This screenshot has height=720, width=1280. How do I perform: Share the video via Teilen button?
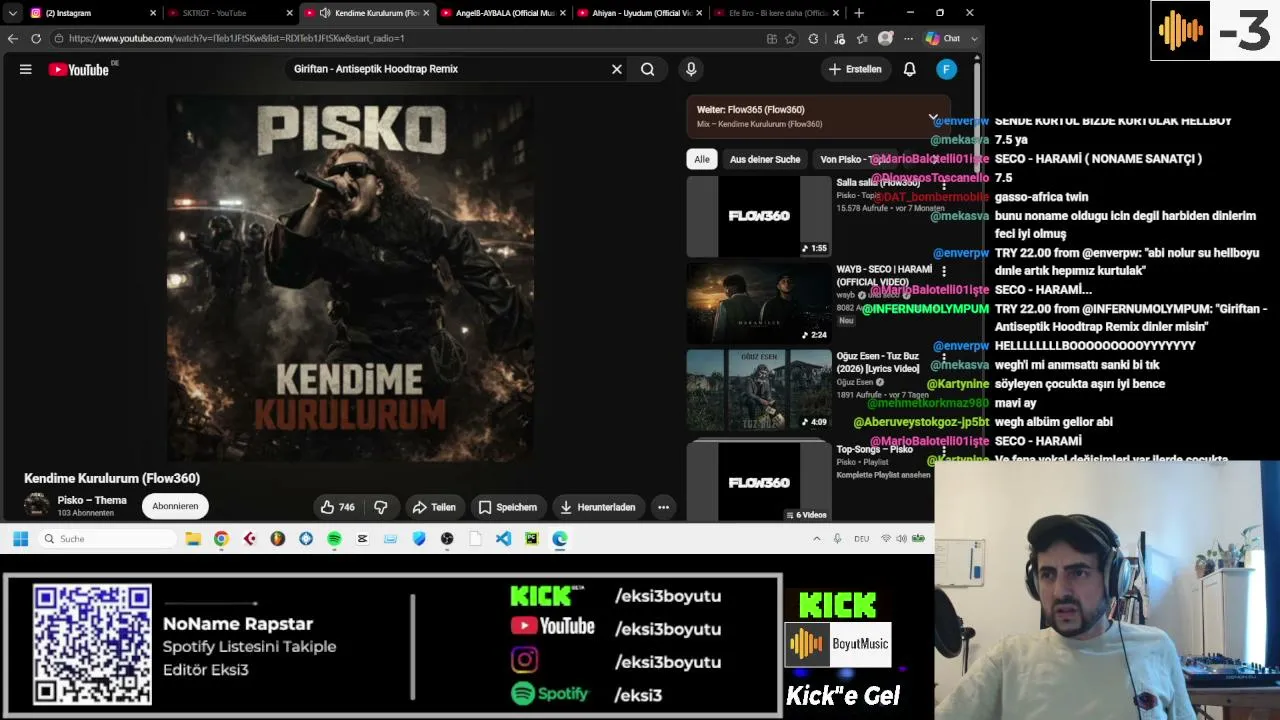434,507
